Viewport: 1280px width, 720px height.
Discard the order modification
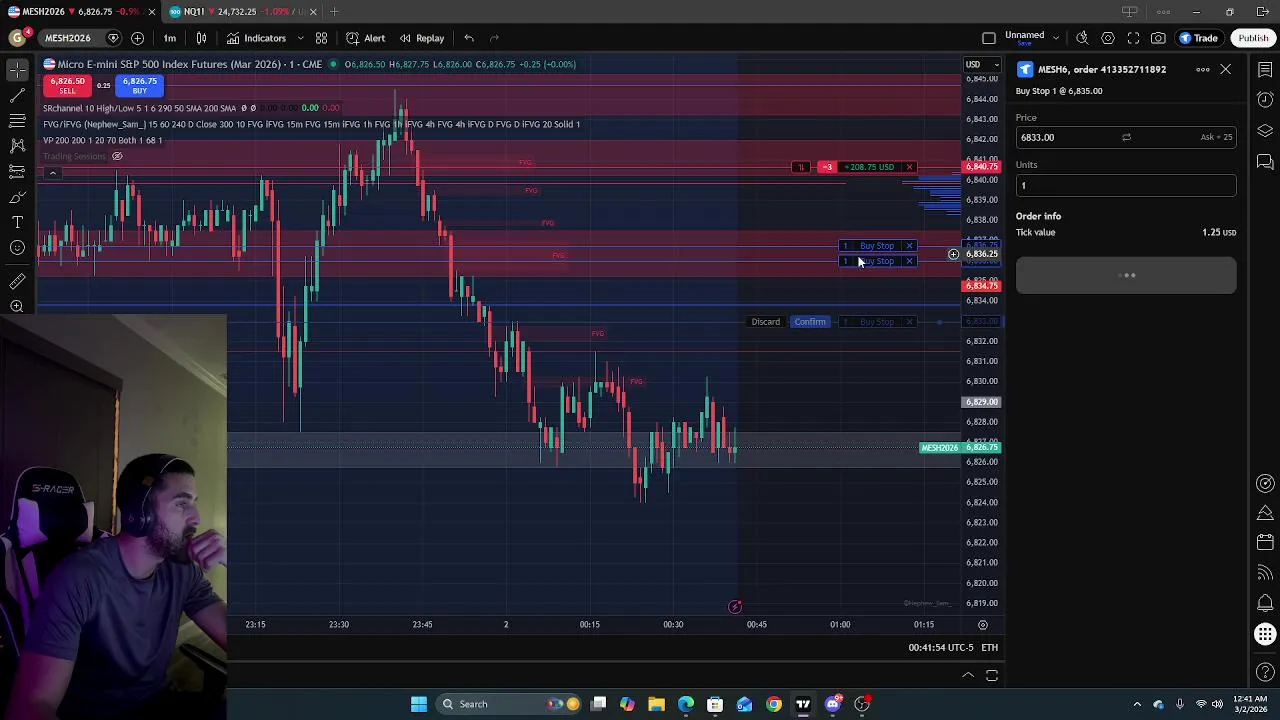(x=765, y=322)
